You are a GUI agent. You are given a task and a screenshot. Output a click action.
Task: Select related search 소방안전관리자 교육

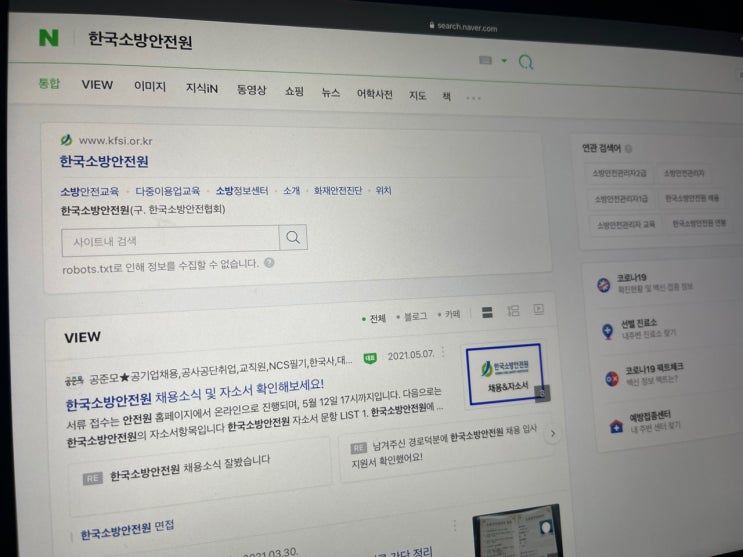coord(625,225)
